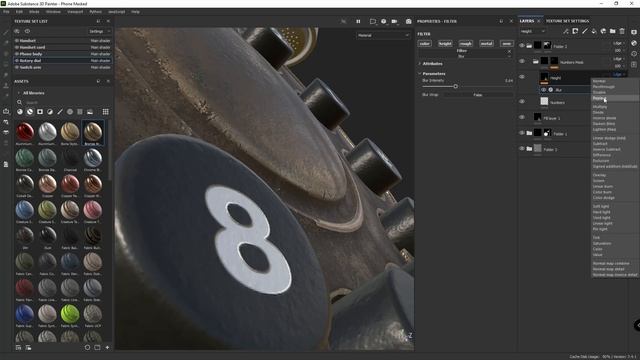
Task: Add a paint layer with the brush icon
Action: 584,31
